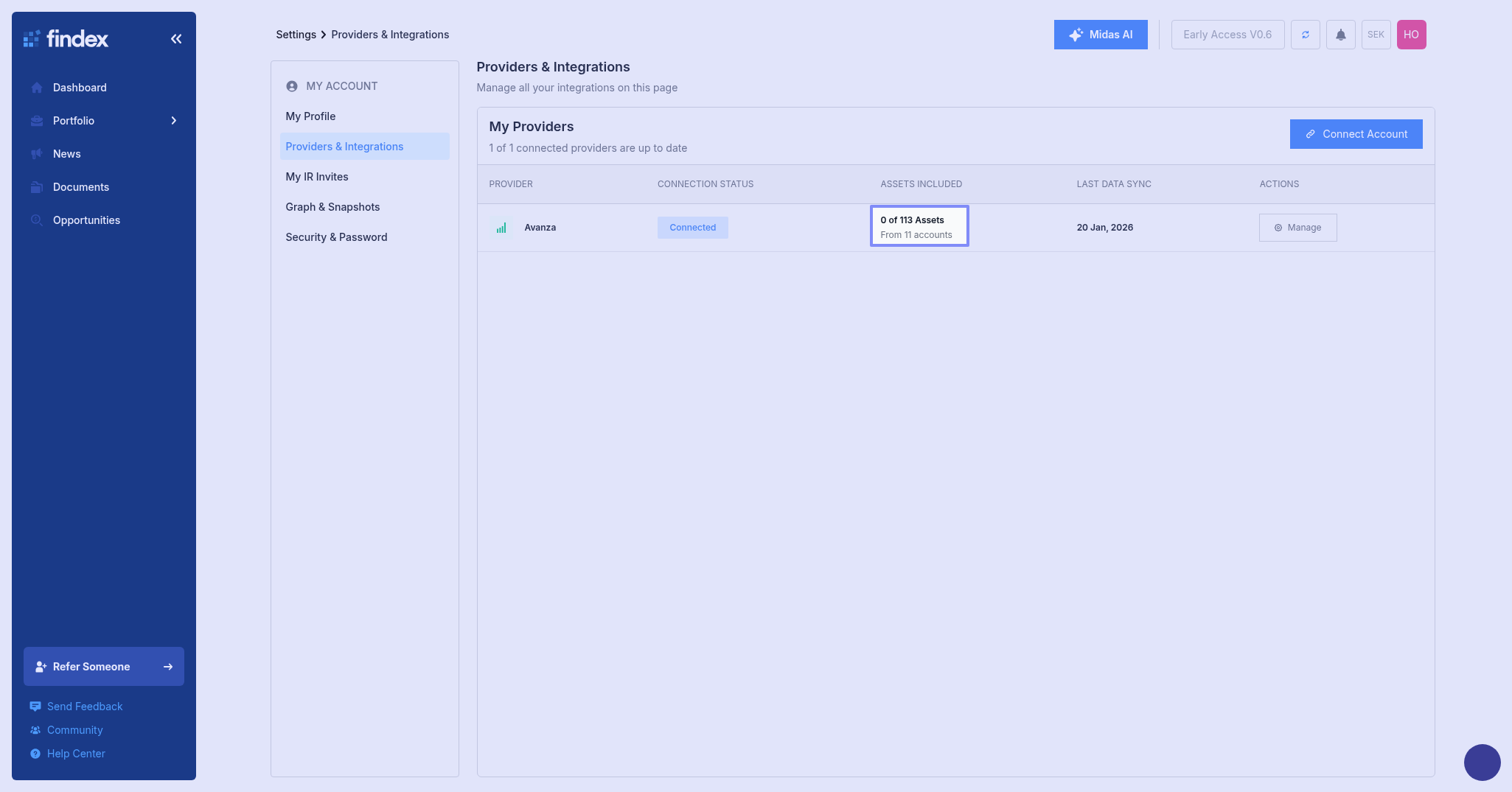Image resolution: width=1512 pixels, height=792 pixels.
Task: Click the MY ACCOUNT section label
Action: click(x=342, y=86)
